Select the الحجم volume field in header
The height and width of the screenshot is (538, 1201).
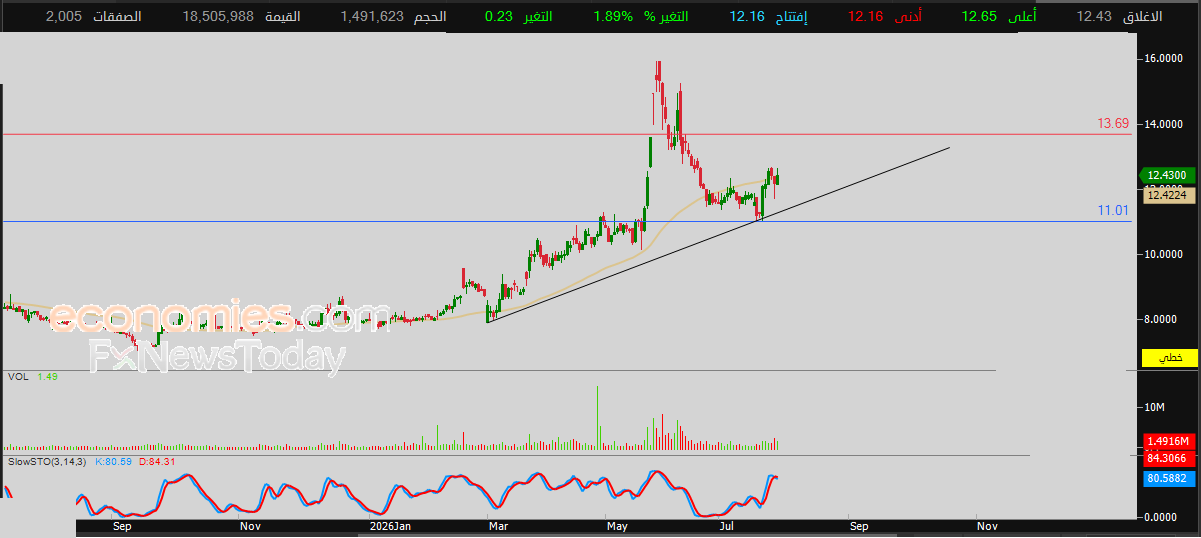point(393,17)
